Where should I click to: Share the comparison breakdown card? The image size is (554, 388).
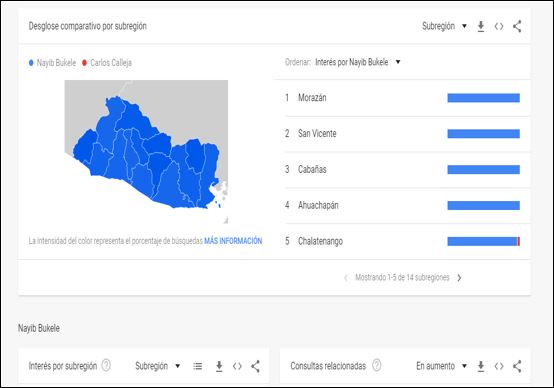tap(517, 27)
